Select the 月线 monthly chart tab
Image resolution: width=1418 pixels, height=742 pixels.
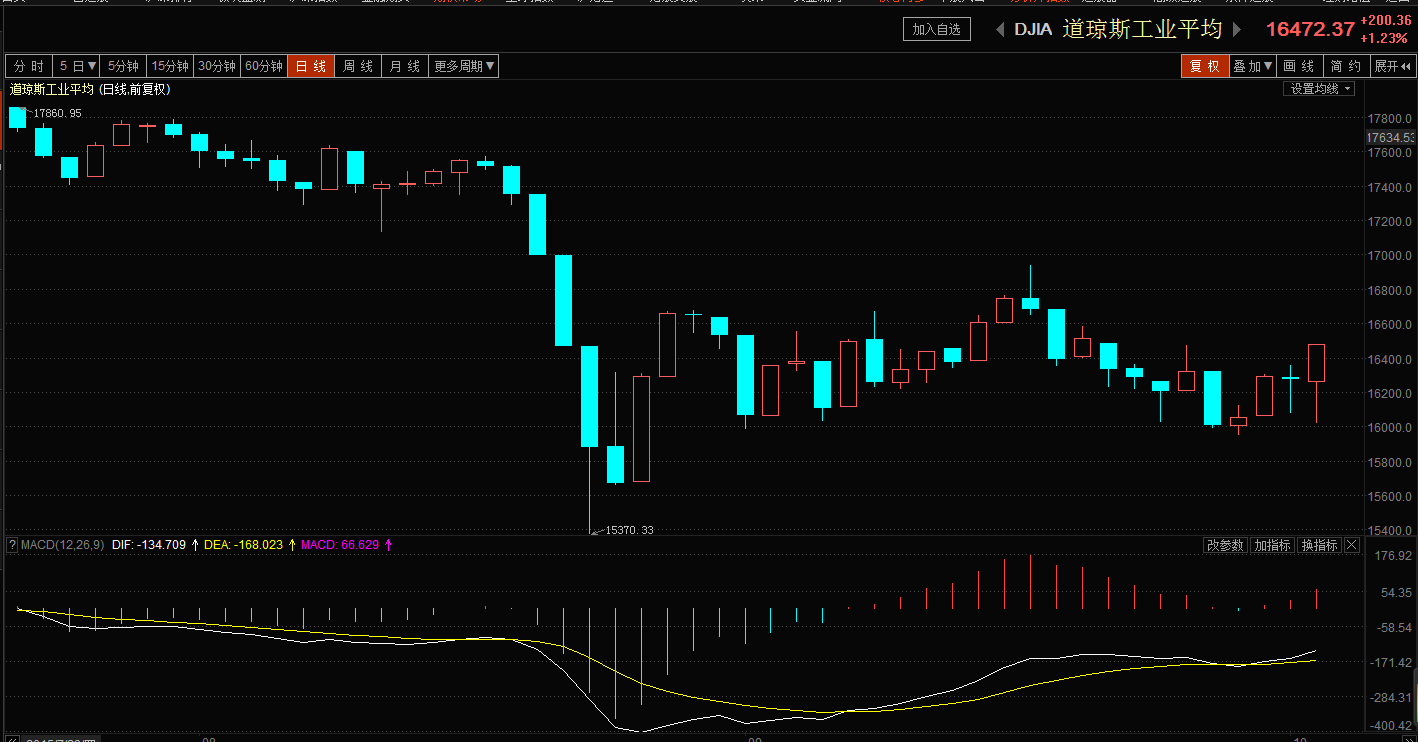point(405,66)
